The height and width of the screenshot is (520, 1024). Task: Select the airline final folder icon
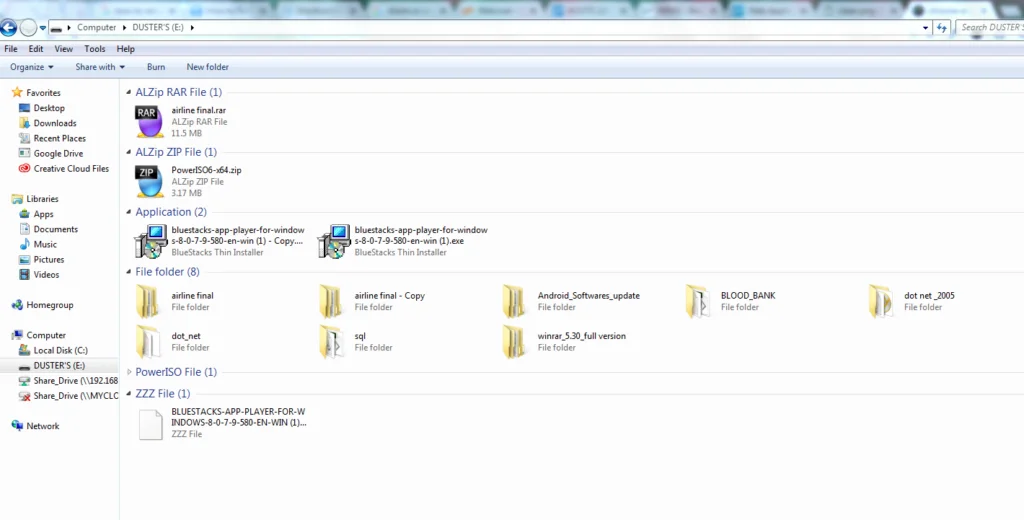tap(148, 301)
